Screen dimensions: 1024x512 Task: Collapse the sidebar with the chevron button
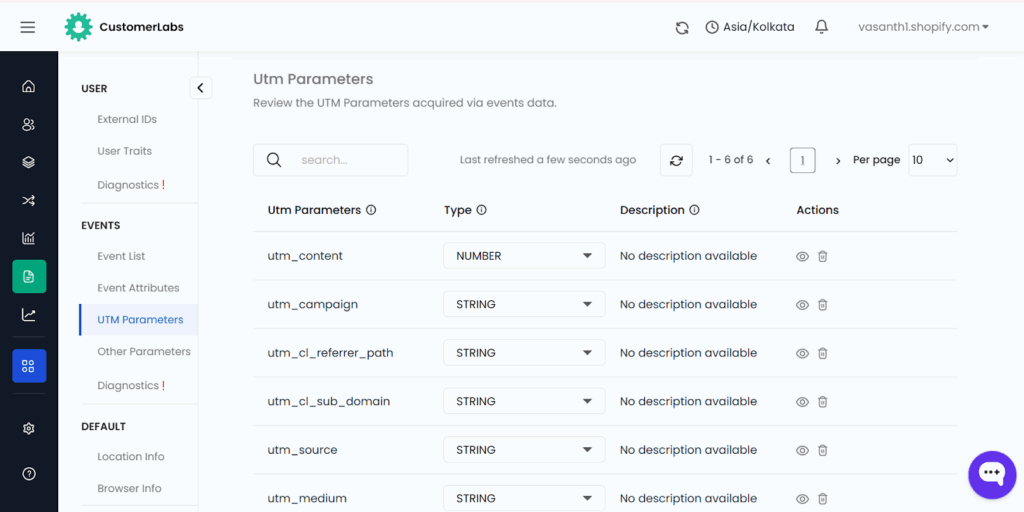[200, 88]
